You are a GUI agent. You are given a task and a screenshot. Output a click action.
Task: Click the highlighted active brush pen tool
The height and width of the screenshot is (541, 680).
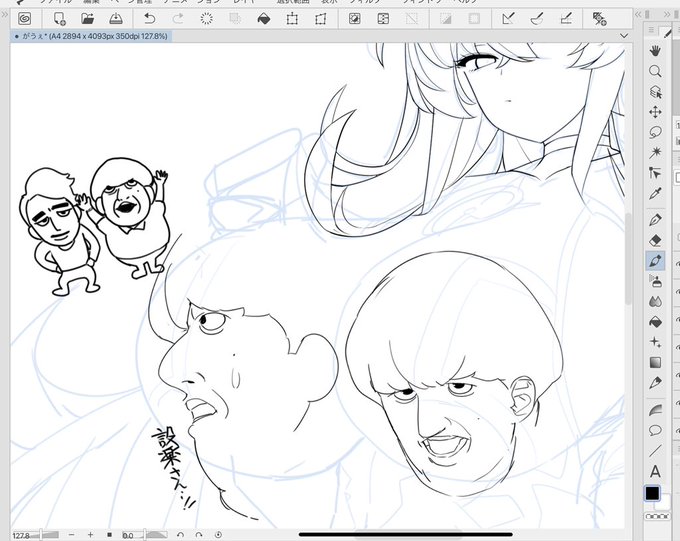655,261
